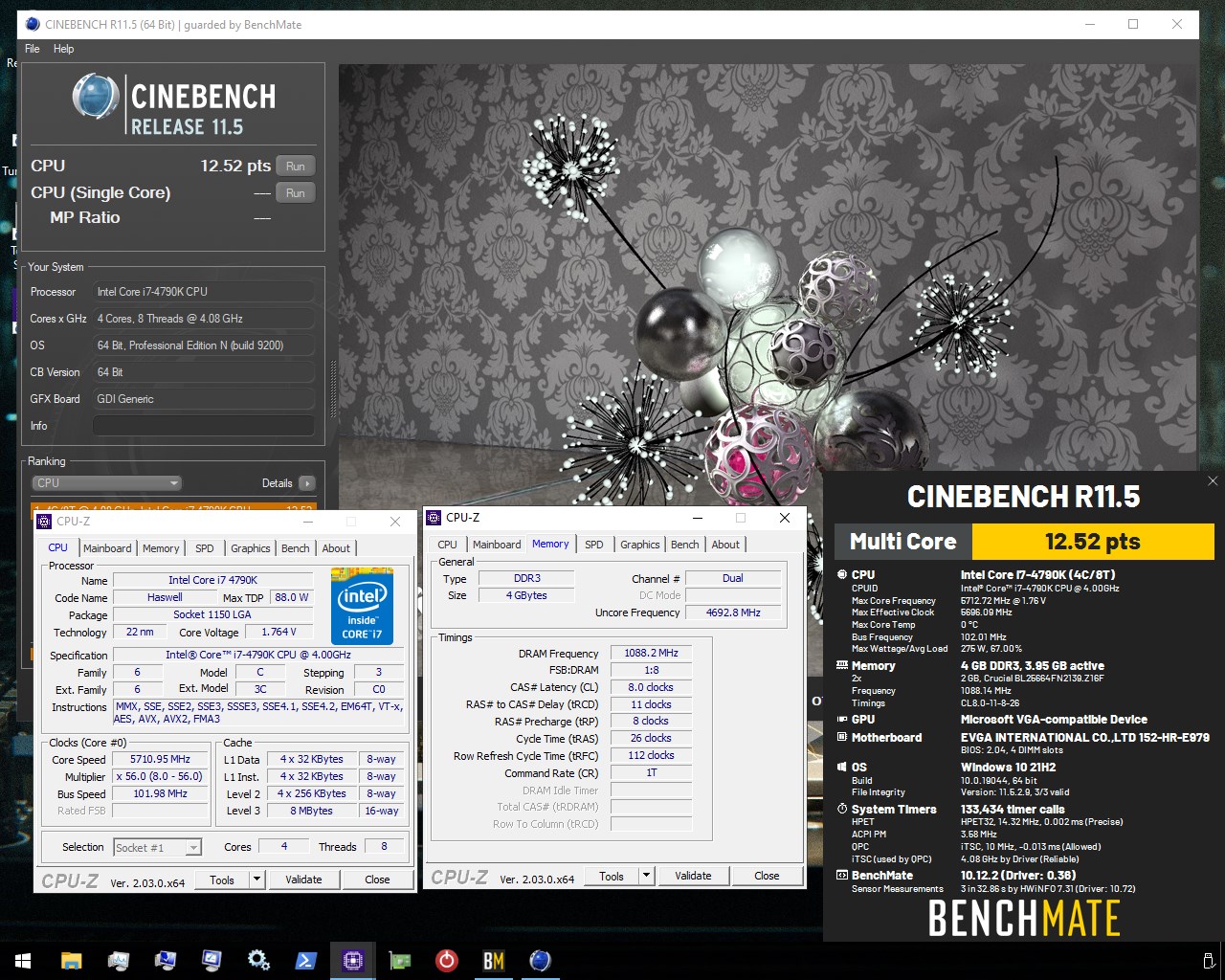Screen dimensions: 1225x980
Task: Select Mainboard tab in right CPU-Z window
Action: (x=497, y=545)
